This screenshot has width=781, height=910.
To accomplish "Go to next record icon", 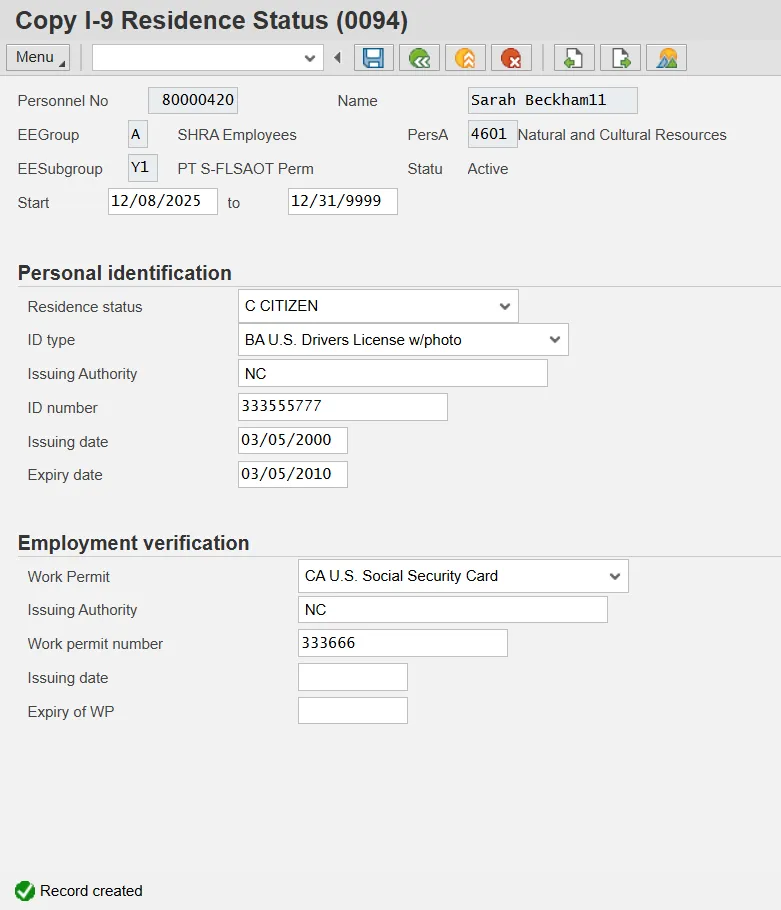I will [620, 58].
